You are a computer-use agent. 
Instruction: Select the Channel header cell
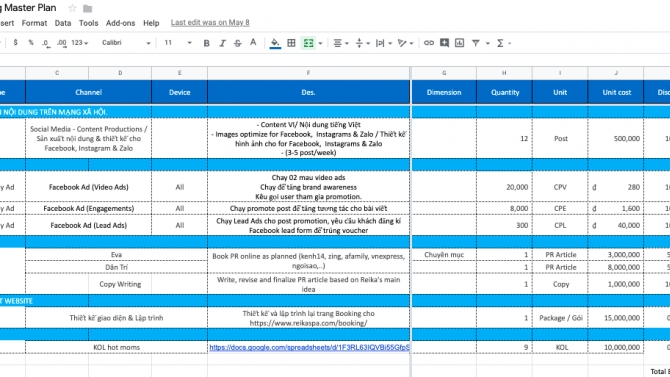point(88,92)
